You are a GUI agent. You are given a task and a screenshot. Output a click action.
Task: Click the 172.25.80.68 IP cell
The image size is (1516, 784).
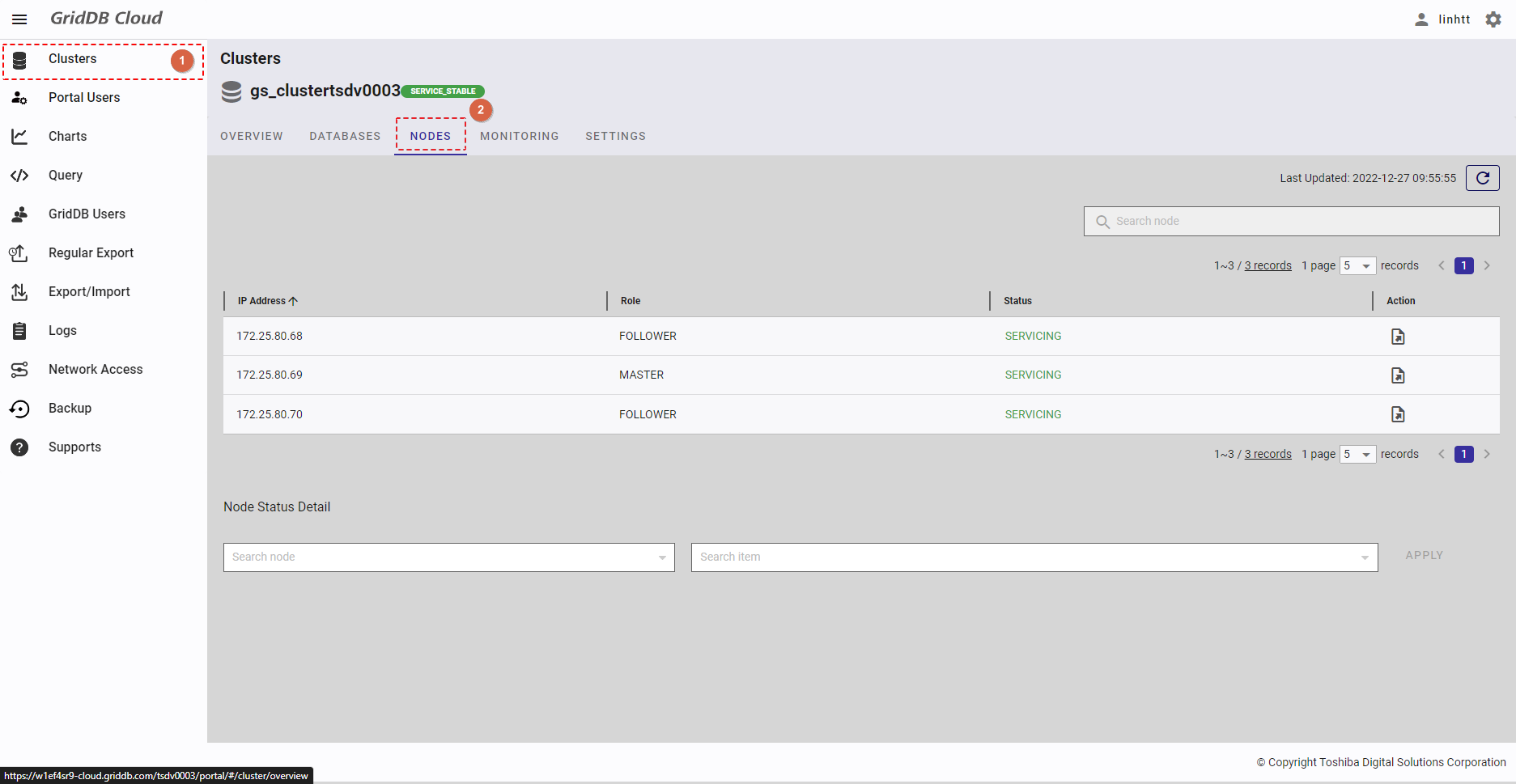coord(270,337)
